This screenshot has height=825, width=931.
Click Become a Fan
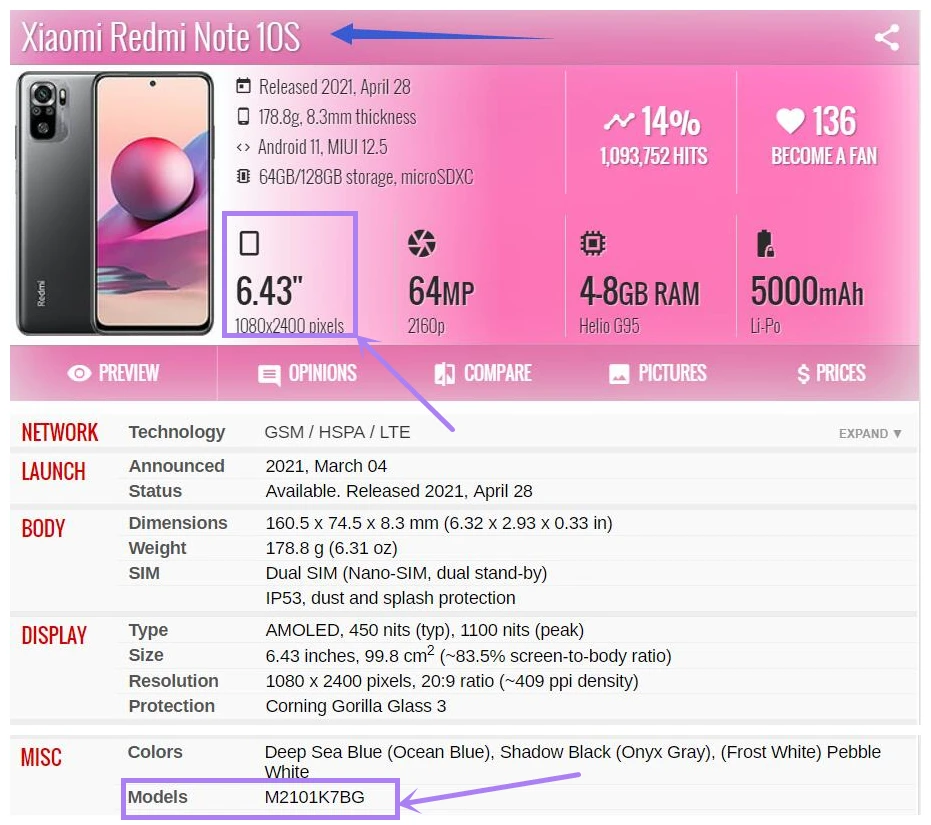[824, 156]
